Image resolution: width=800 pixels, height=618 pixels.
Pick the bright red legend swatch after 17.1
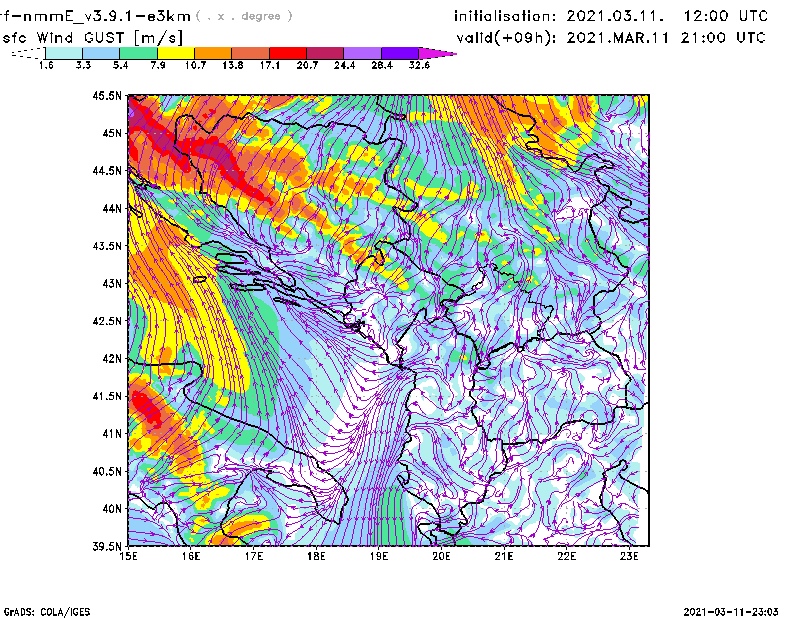[x=288, y=53]
